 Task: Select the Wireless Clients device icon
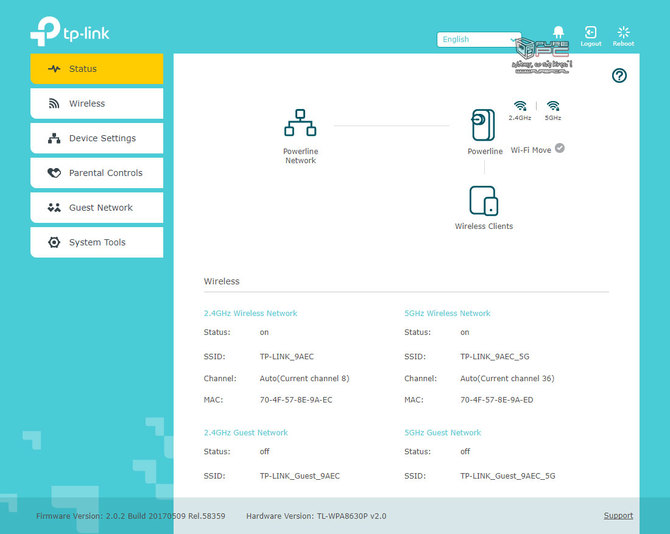[x=484, y=201]
